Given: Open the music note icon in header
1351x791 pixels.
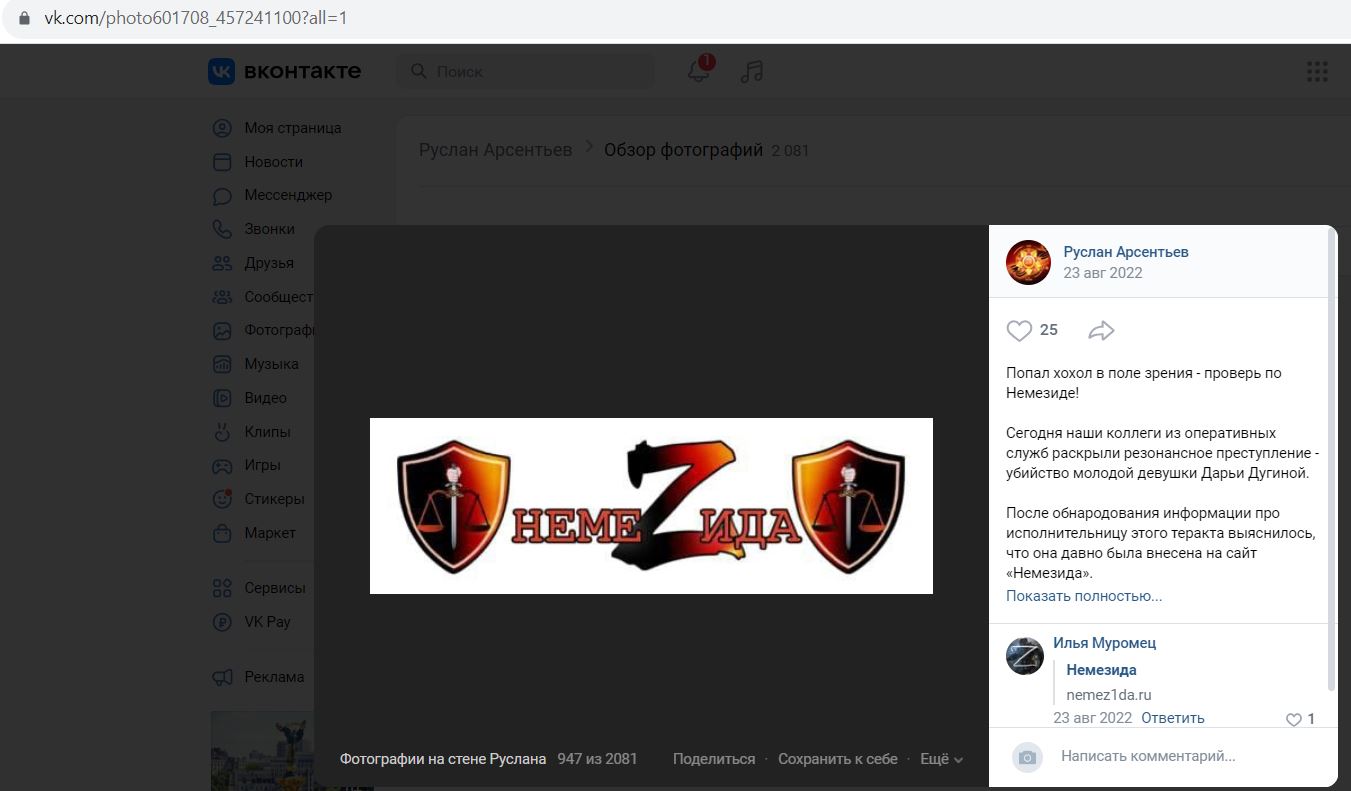Looking at the screenshot, I should coord(751,72).
